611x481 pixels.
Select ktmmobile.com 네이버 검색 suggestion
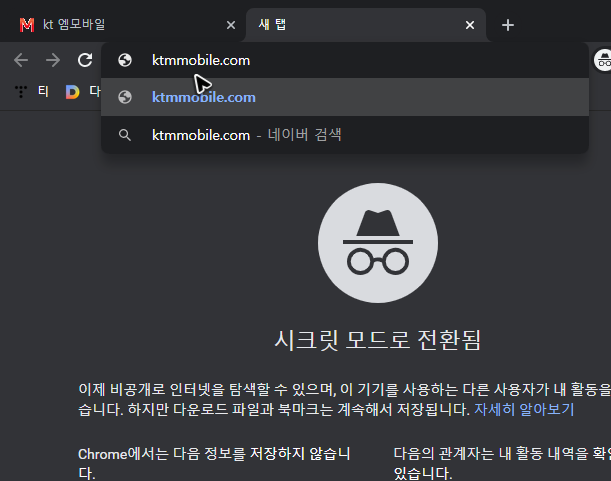tap(345, 135)
